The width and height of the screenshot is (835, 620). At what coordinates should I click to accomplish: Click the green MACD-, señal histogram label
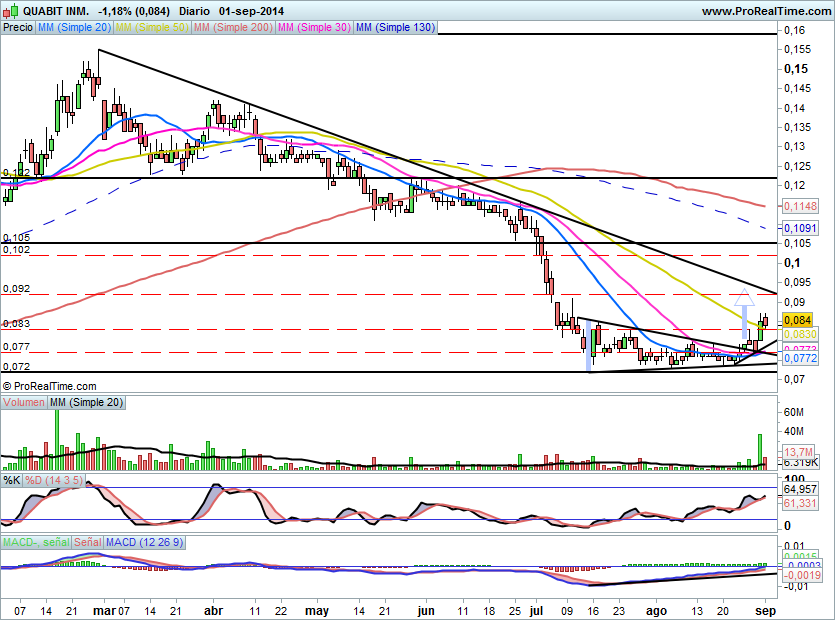click(35, 541)
